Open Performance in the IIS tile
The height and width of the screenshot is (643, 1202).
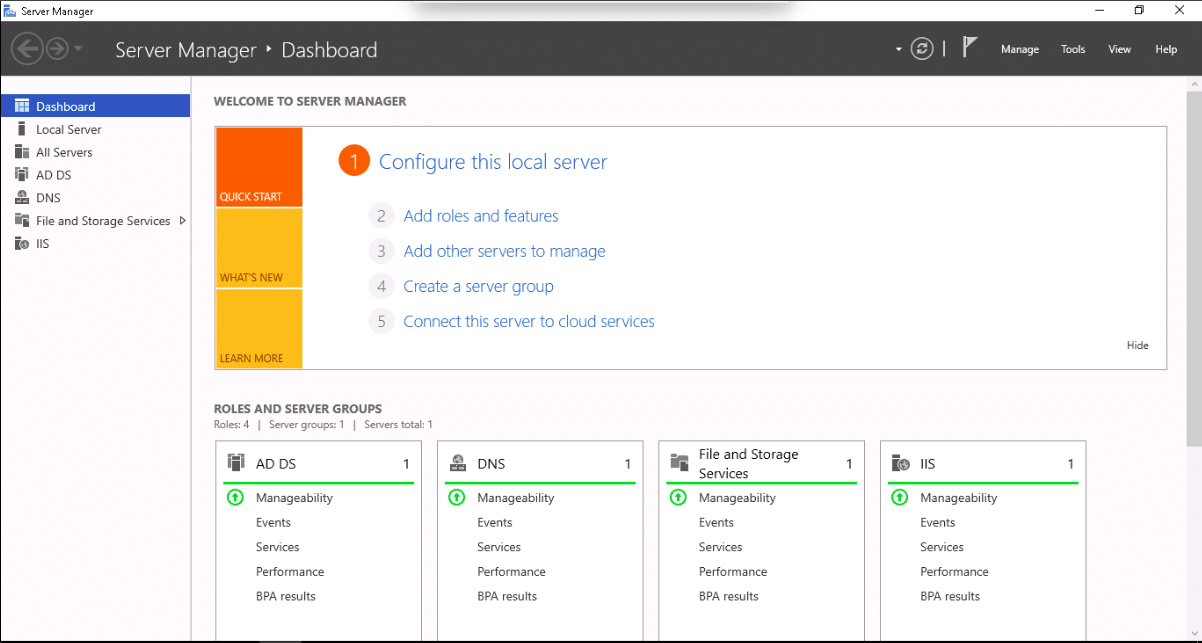954,572
